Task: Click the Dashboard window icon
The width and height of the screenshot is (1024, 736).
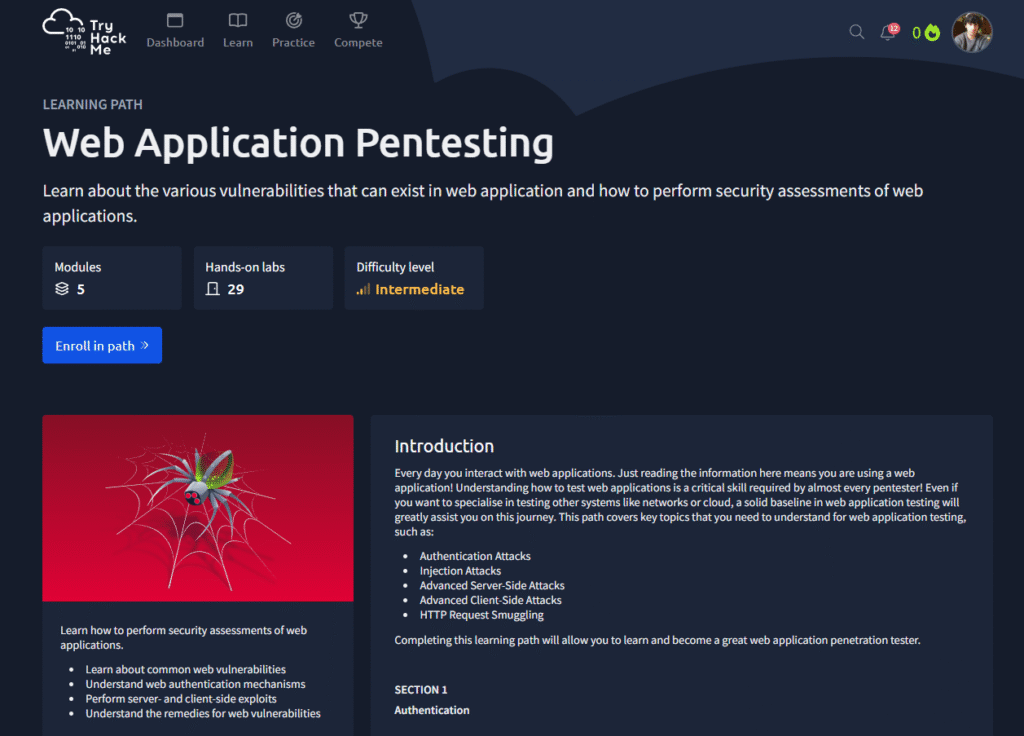Action: (175, 20)
